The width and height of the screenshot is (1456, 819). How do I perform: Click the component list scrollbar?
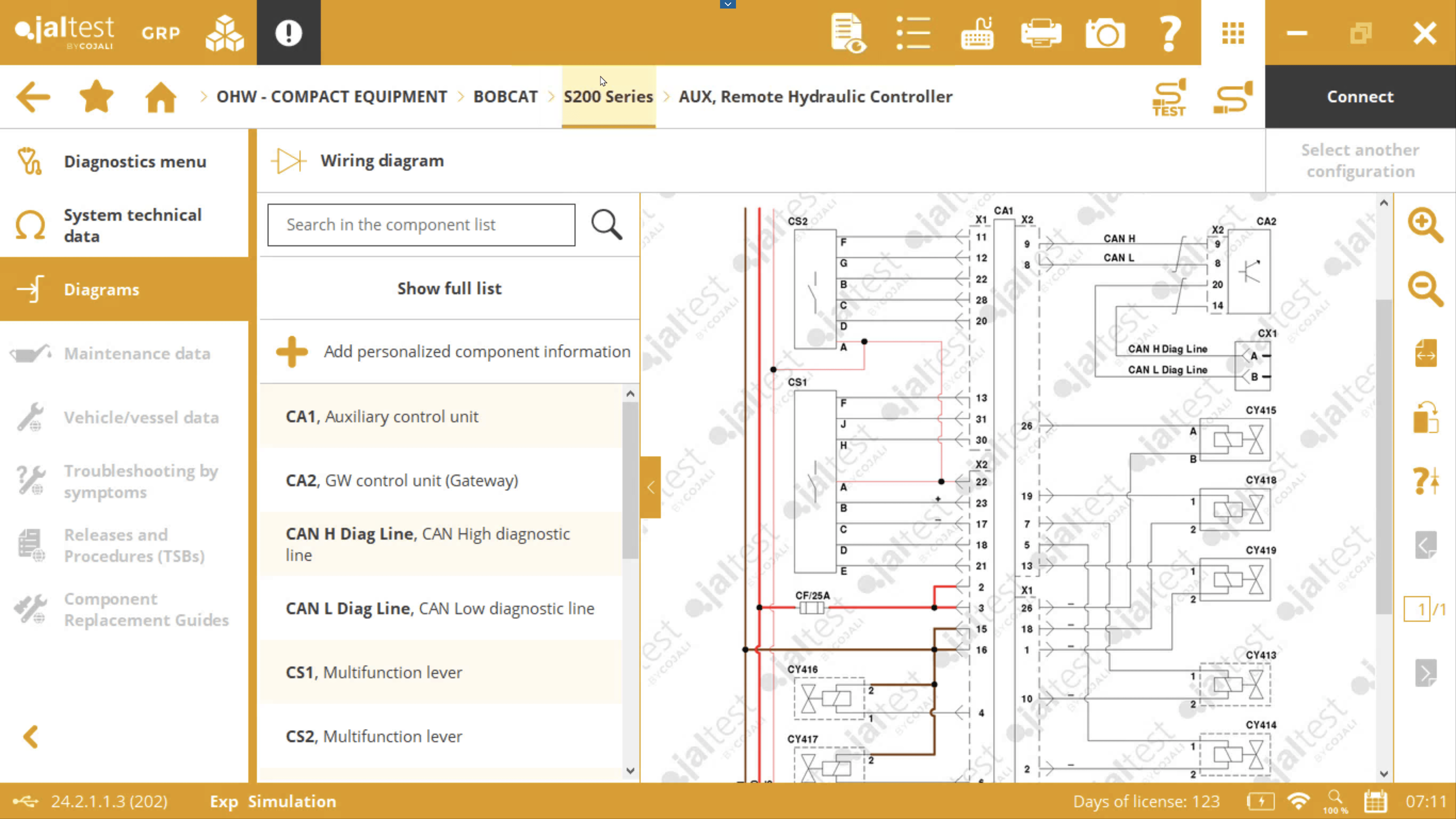[x=630, y=480]
